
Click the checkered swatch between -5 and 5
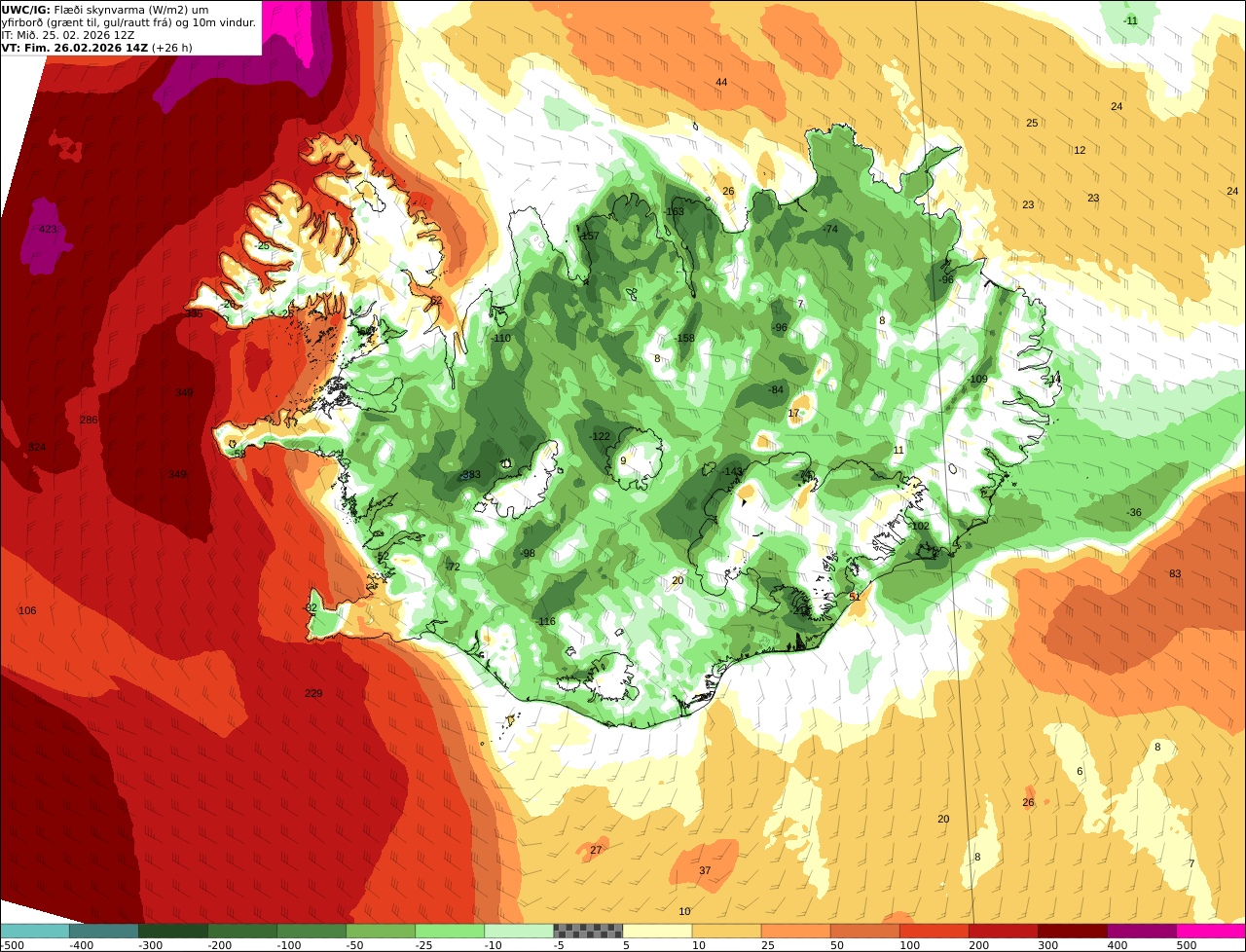coord(588,931)
